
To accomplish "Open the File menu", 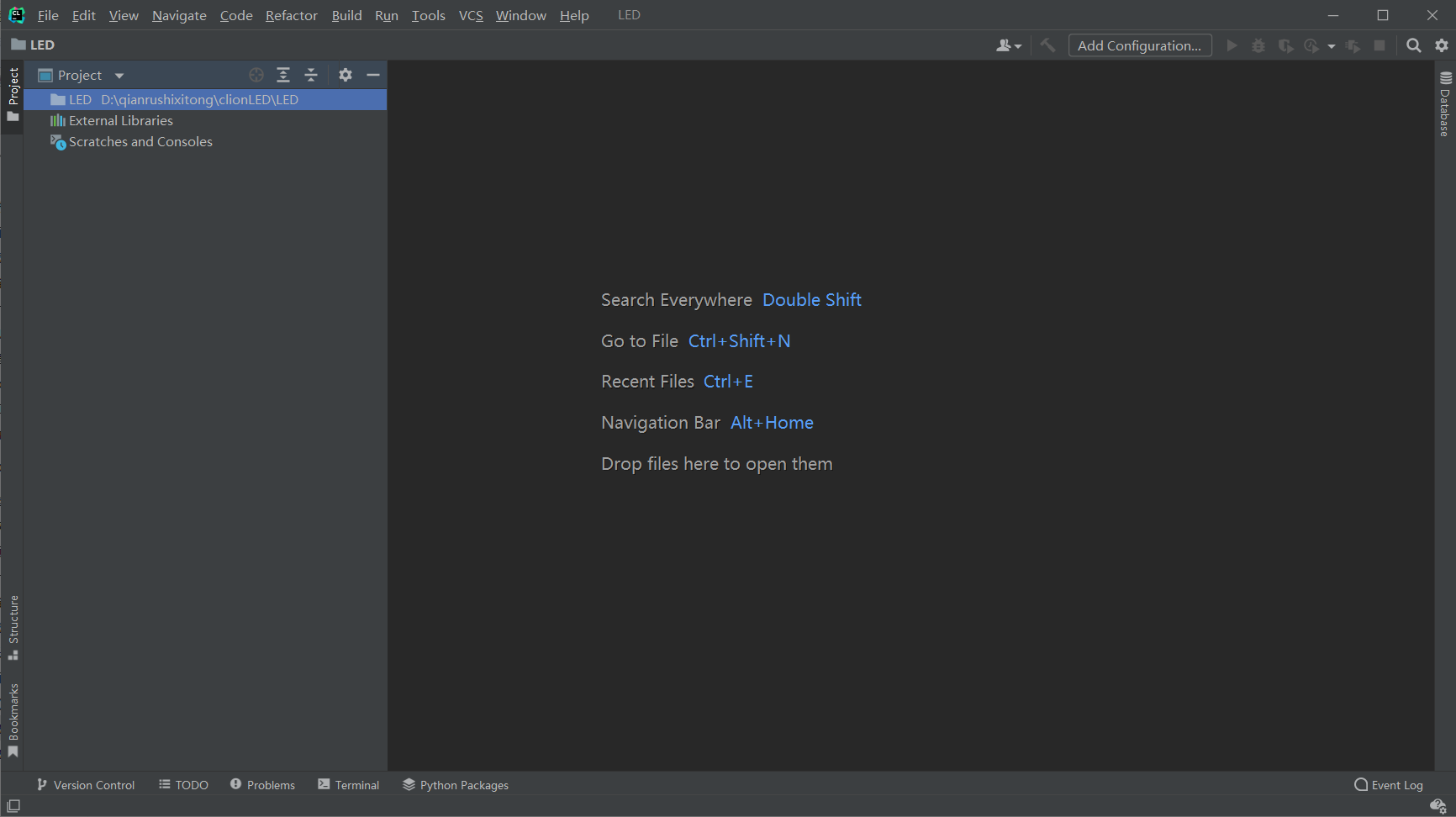I will pos(48,15).
